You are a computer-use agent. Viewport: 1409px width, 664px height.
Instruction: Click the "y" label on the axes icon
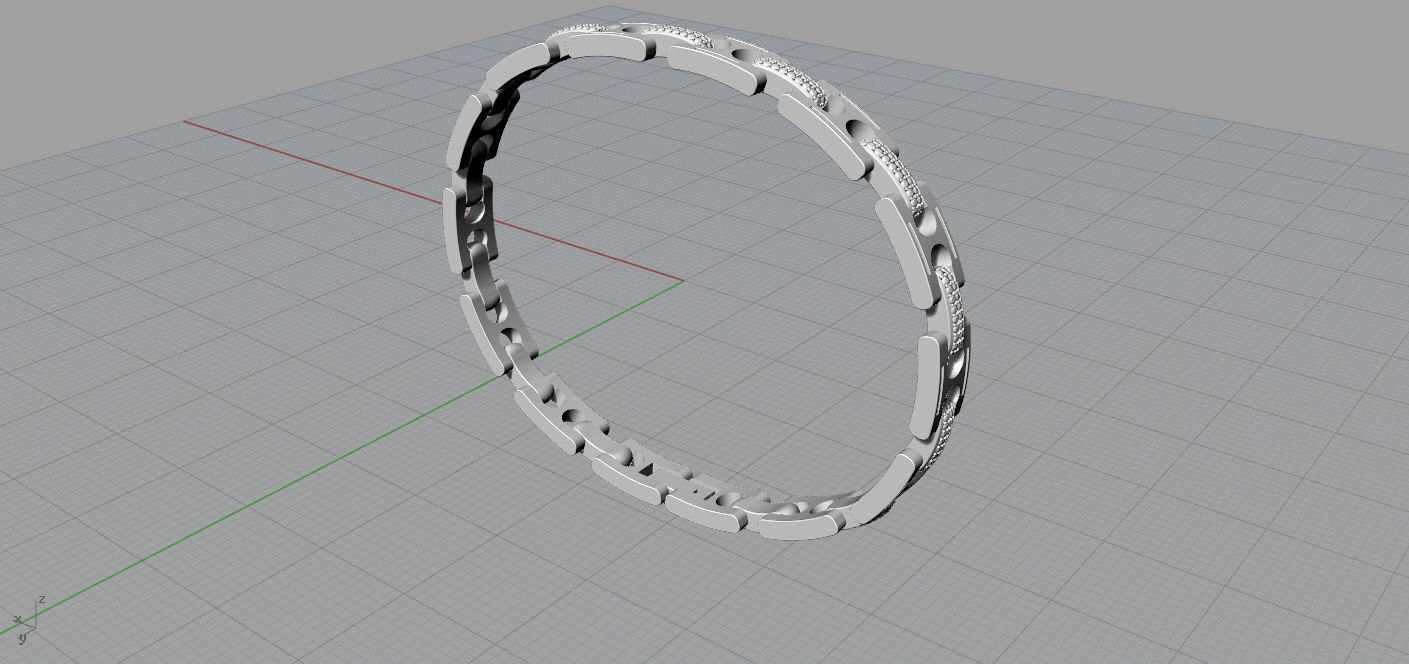[23, 638]
